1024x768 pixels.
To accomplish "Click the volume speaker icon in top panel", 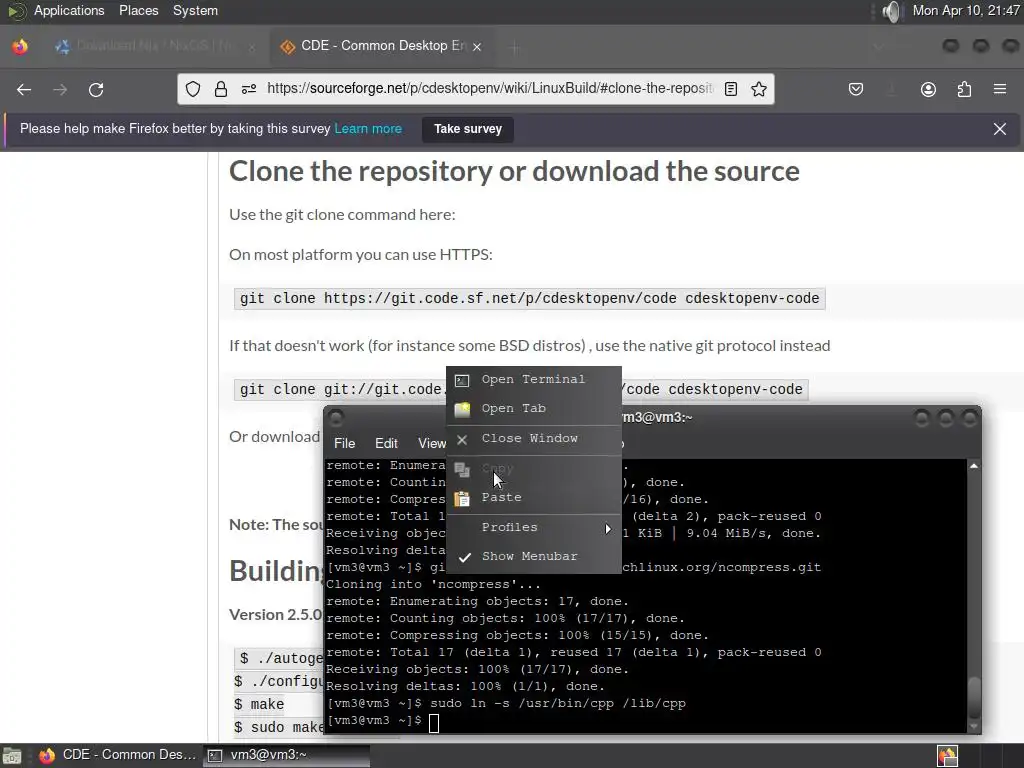I will point(891,11).
